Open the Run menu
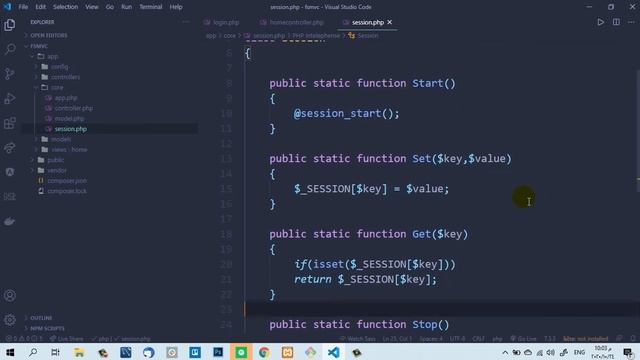640x360 pixels. coord(127,7)
